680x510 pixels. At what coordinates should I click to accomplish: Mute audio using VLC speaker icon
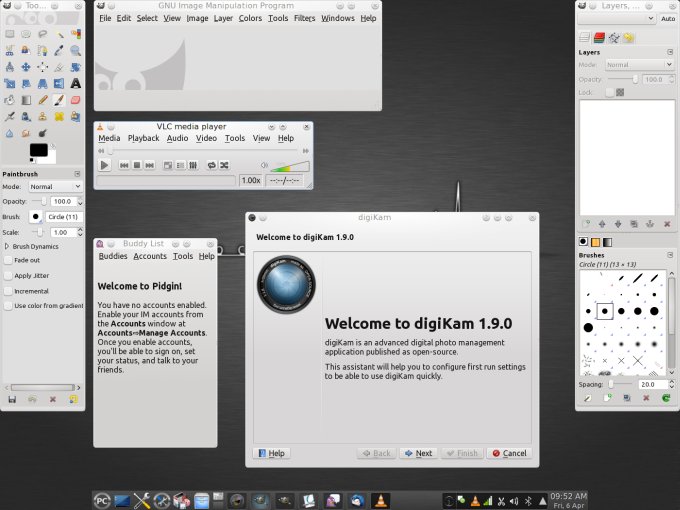pyautogui.click(x=264, y=165)
